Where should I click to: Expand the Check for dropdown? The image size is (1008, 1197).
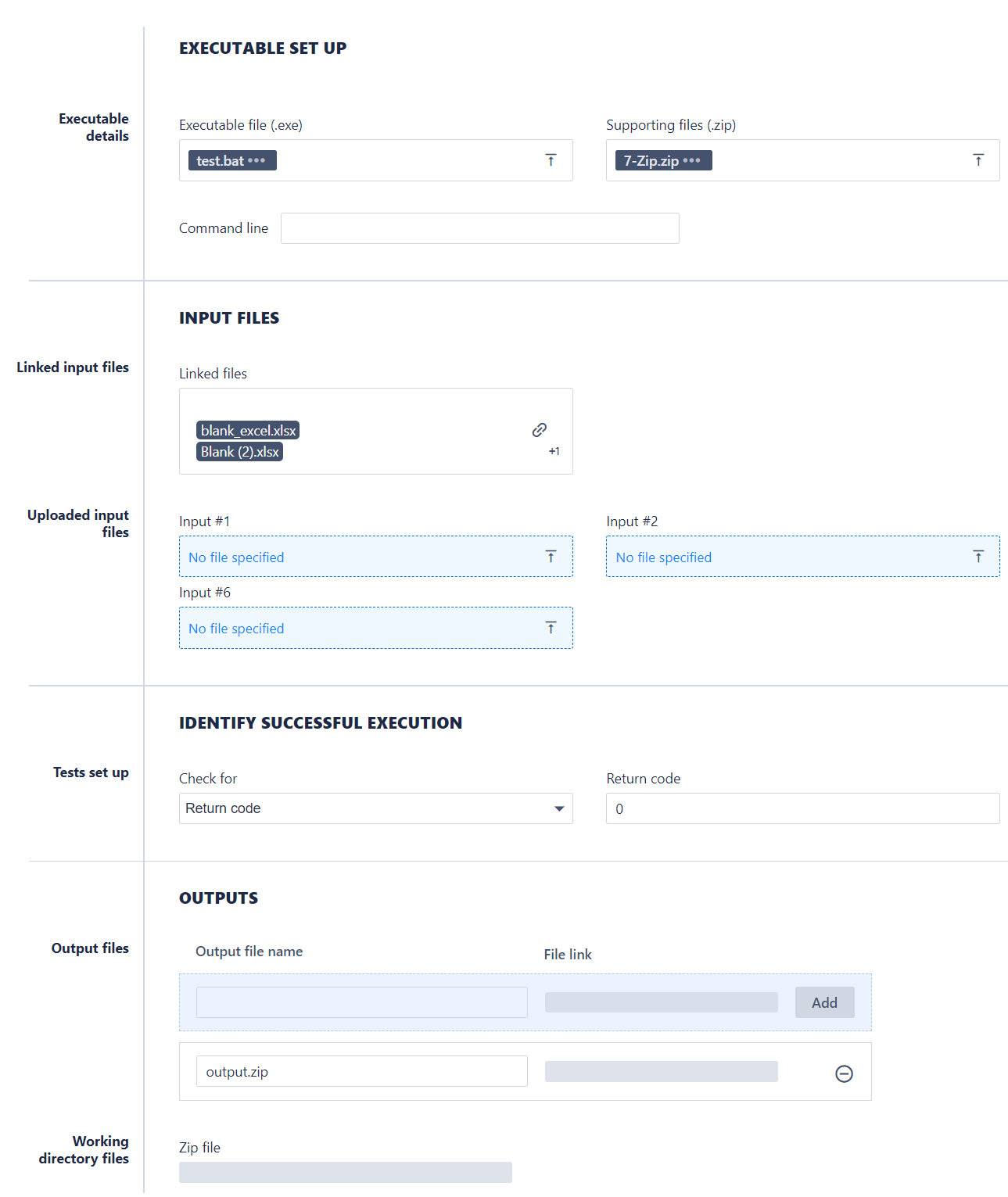[558, 808]
